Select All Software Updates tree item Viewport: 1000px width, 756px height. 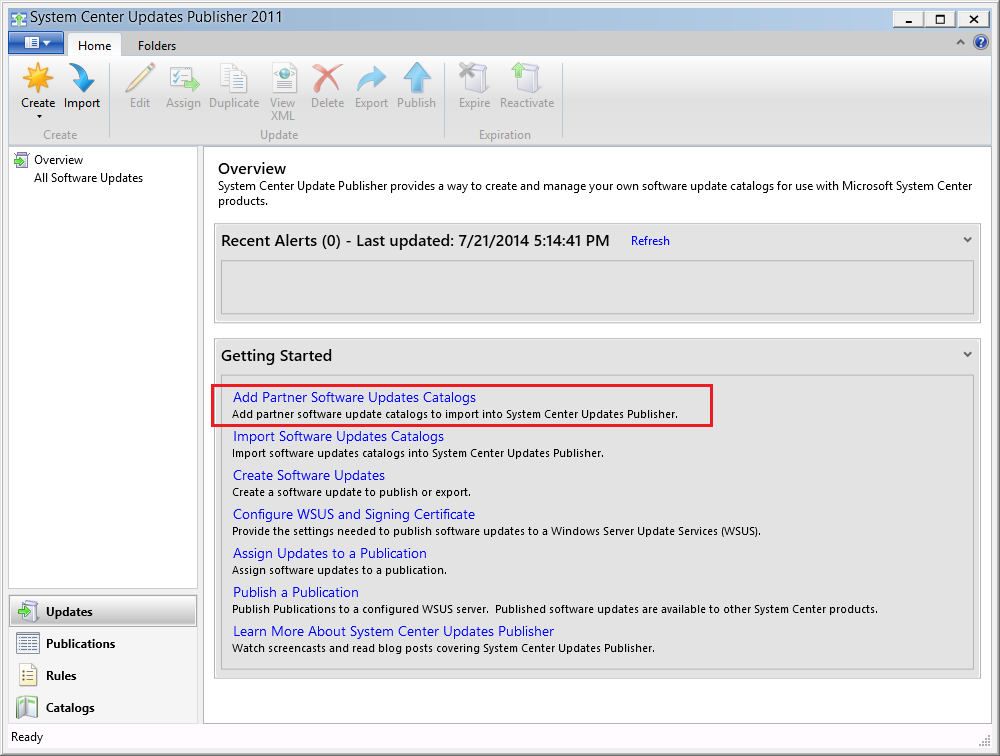pos(88,178)
